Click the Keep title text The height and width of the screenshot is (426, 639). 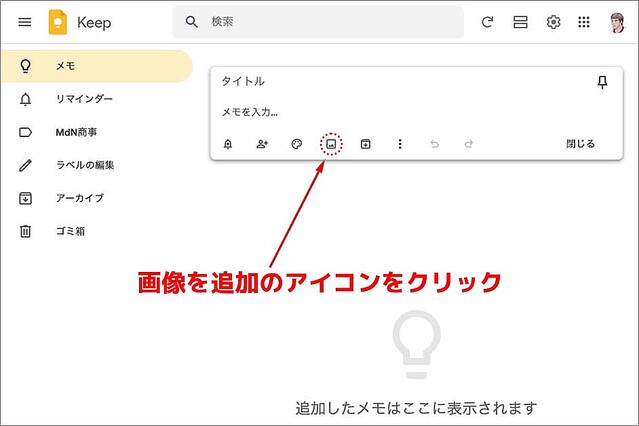click(94, 23)
